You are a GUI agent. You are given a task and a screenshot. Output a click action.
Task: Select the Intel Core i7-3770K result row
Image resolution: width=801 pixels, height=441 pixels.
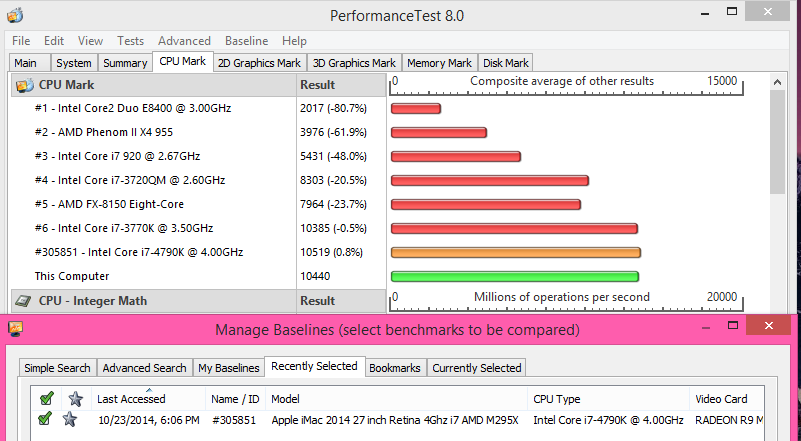pyautogui.click(x=135, y=228)
